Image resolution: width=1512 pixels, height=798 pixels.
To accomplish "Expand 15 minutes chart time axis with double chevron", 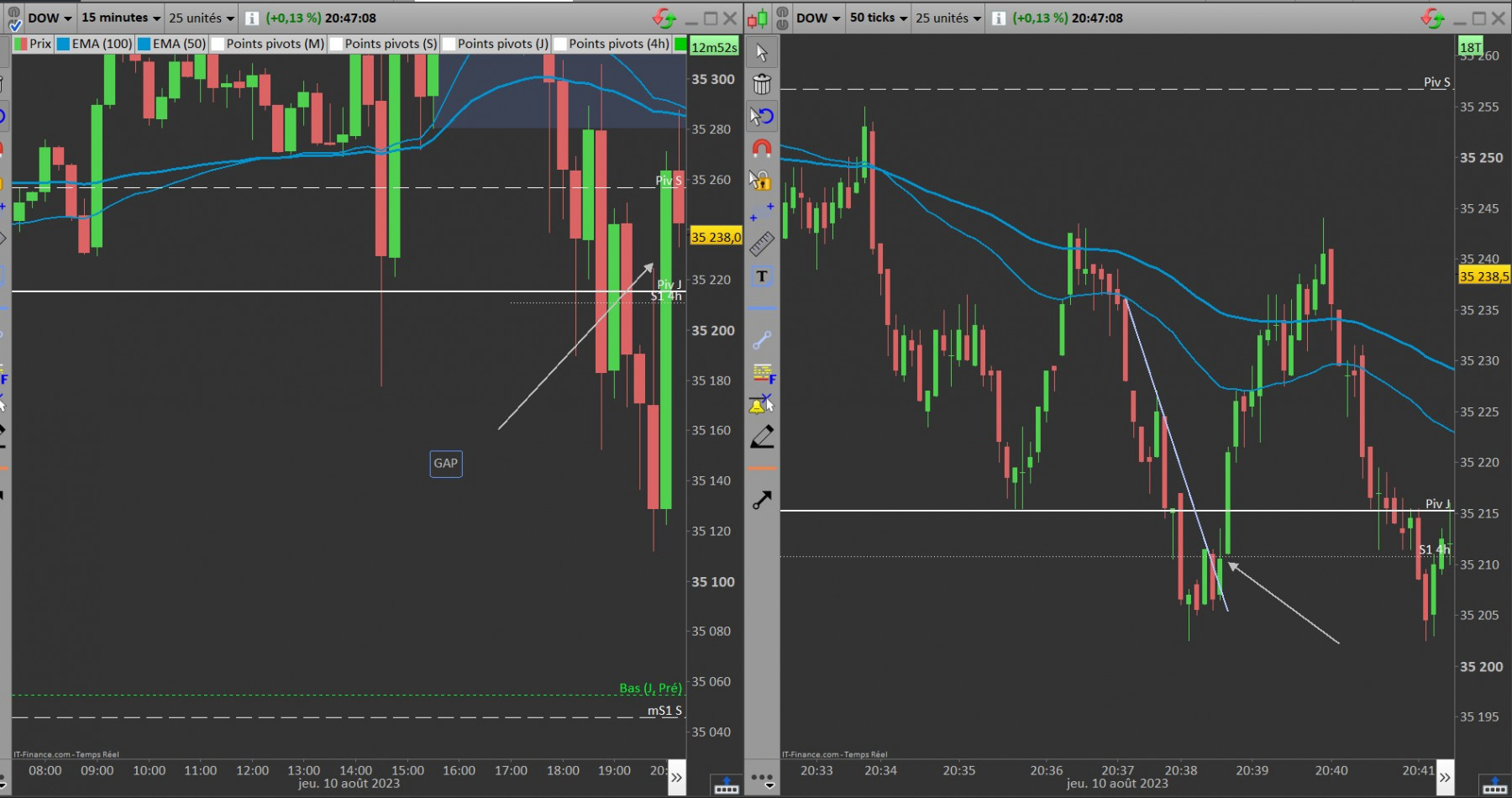I will click(x=676, y=777).
